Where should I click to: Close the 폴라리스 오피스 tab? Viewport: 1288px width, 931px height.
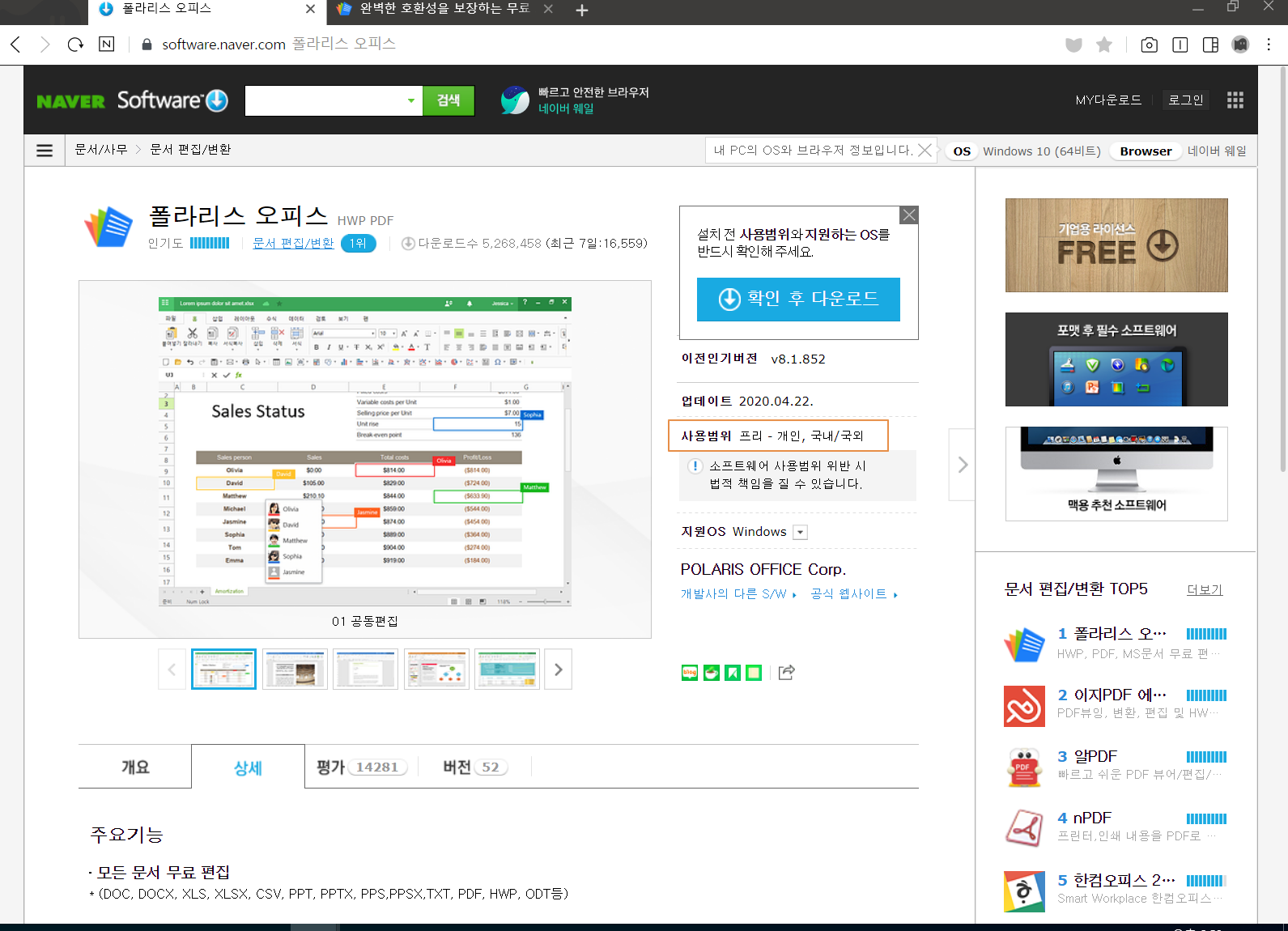pyautogui.click(x=310, y=9)
